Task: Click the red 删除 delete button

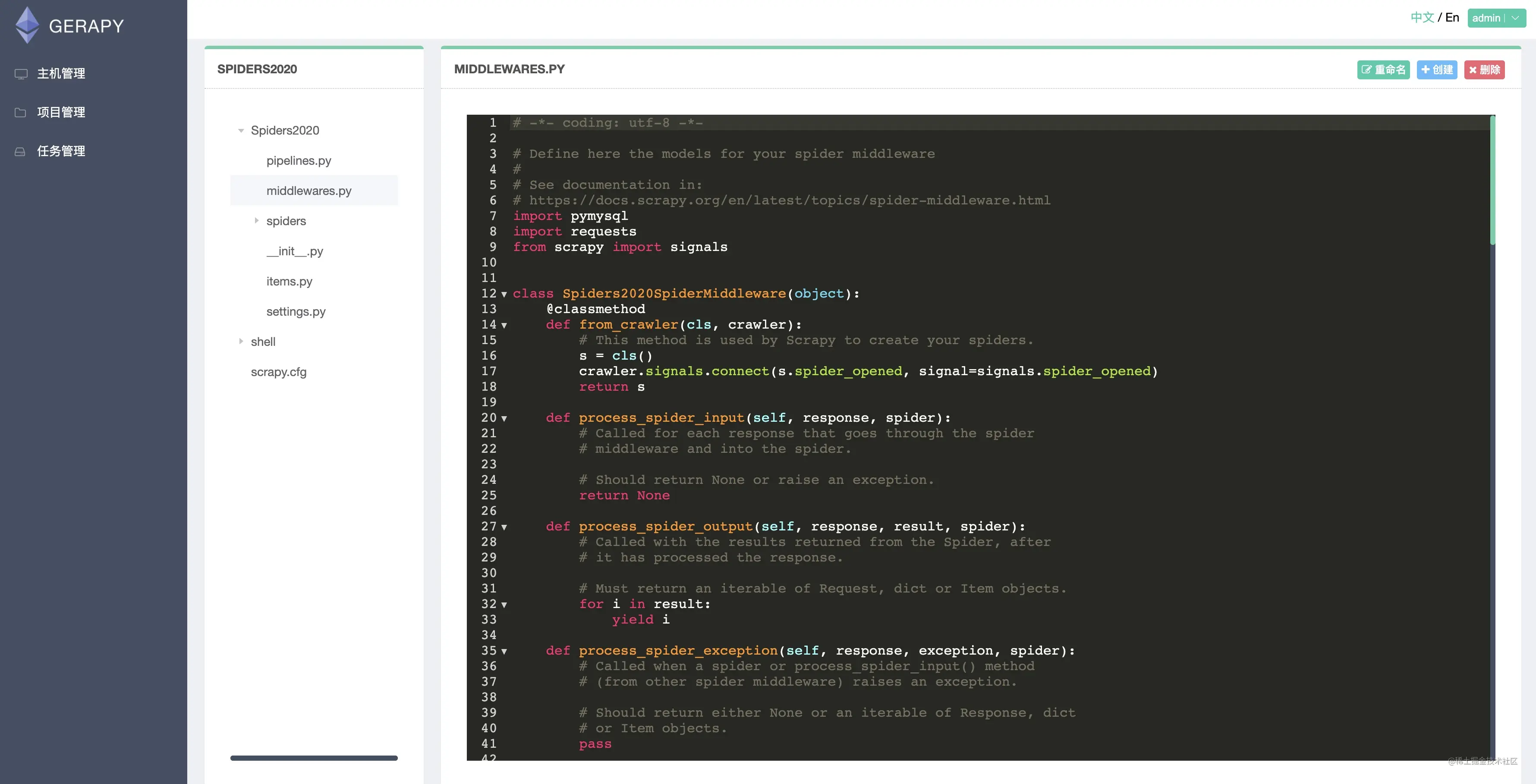Action: pos(1484,70)
